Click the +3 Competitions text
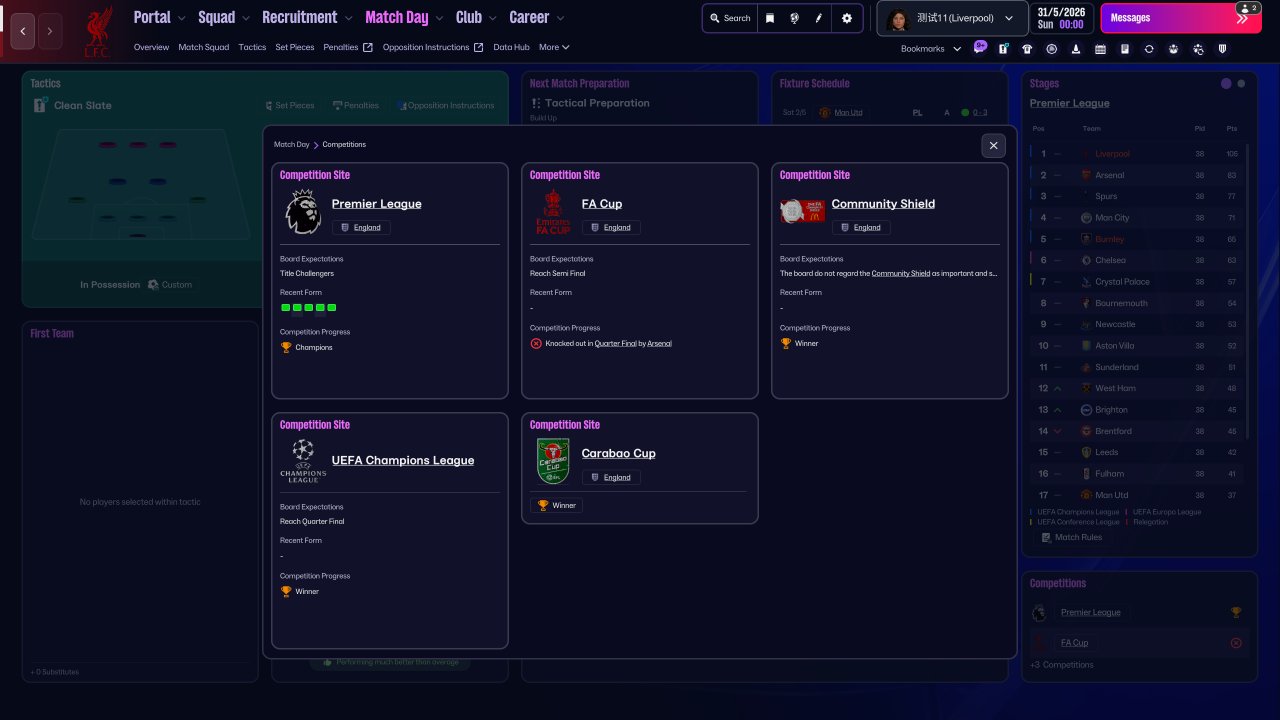The width and height of the screenshot is (1280, 720). [1062, 665]
